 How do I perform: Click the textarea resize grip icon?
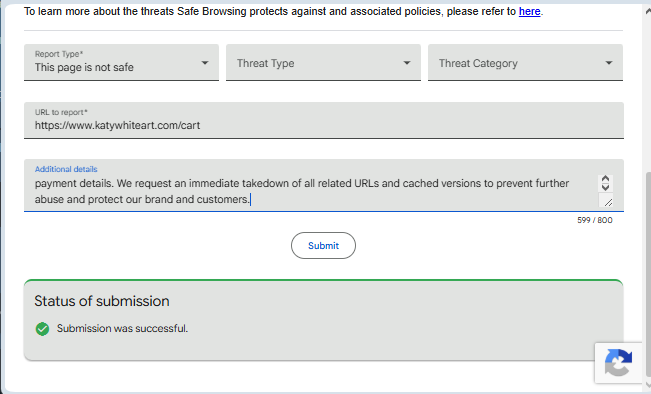click(x=608, y=202)
